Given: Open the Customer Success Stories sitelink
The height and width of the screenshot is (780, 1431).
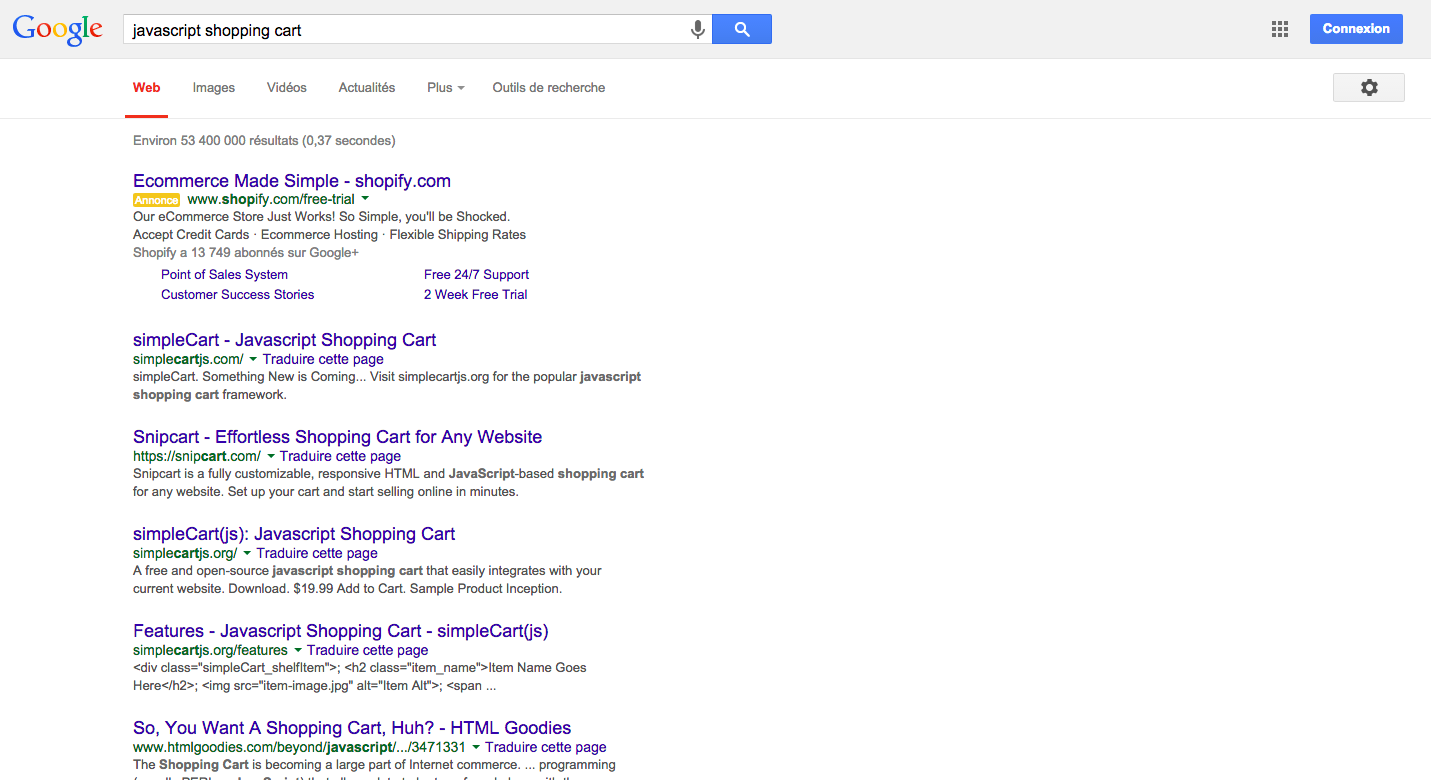Looking at the screenshot, I should [238, 295].
